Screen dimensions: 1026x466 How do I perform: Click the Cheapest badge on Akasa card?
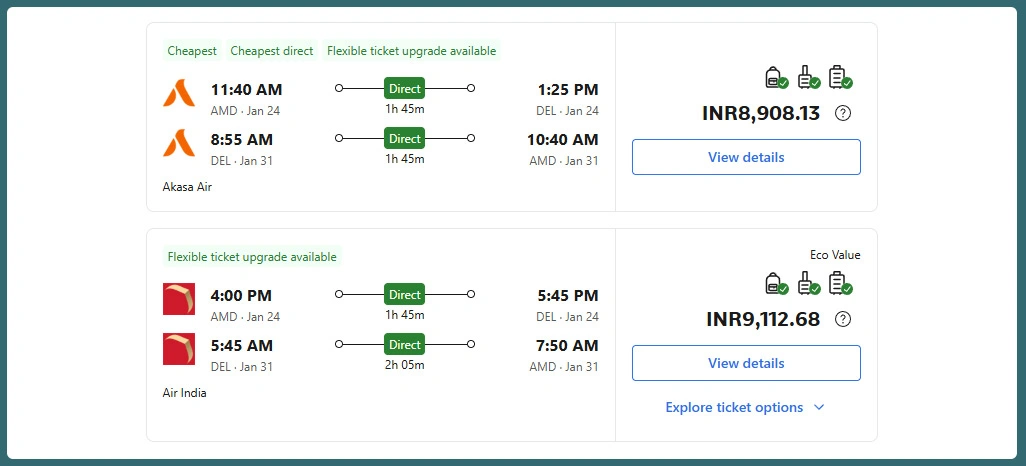192,51
